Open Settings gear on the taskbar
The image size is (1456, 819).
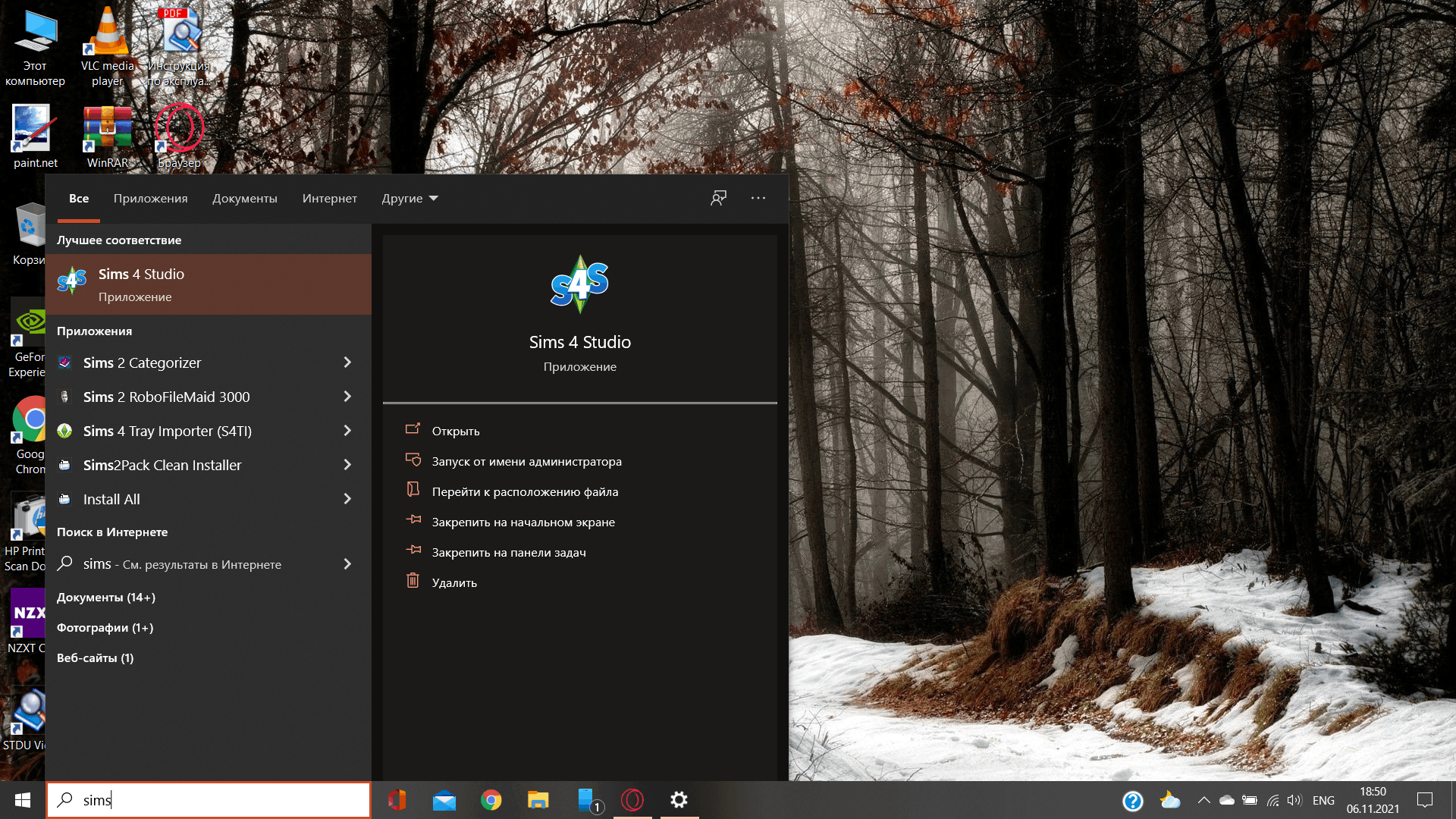679,800
